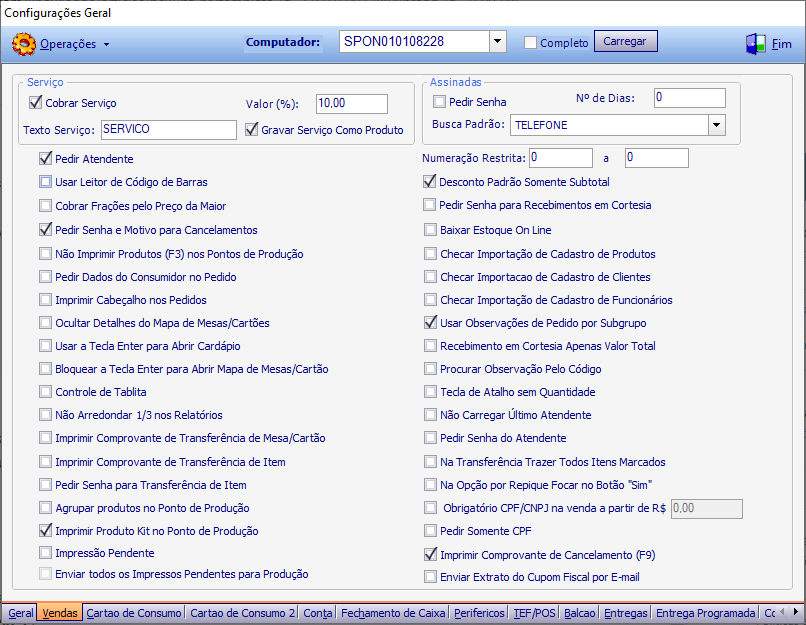Check Não Arredondar 1/3 nos Relatórios
Viewport: 806px width, 625px height.
click(46, 415)
